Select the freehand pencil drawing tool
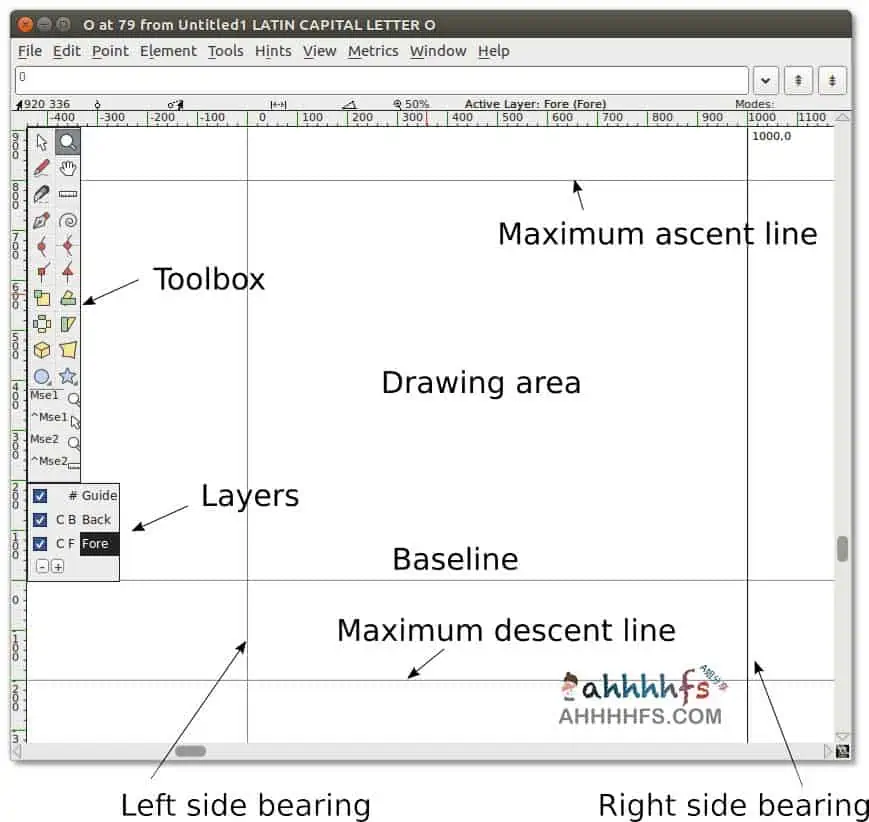This screenshot has width=869, height=822. coord(42,168)
